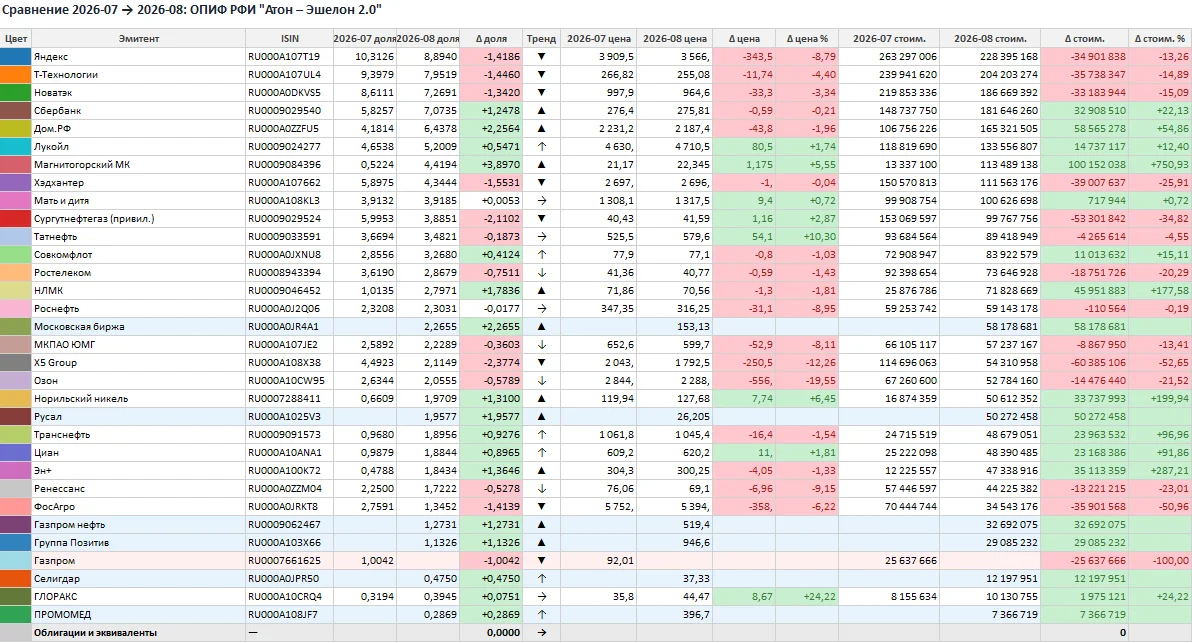Click the down trend arrow in the Озон row
This screenshot has height=643, width=1192.
coord(541,381)
